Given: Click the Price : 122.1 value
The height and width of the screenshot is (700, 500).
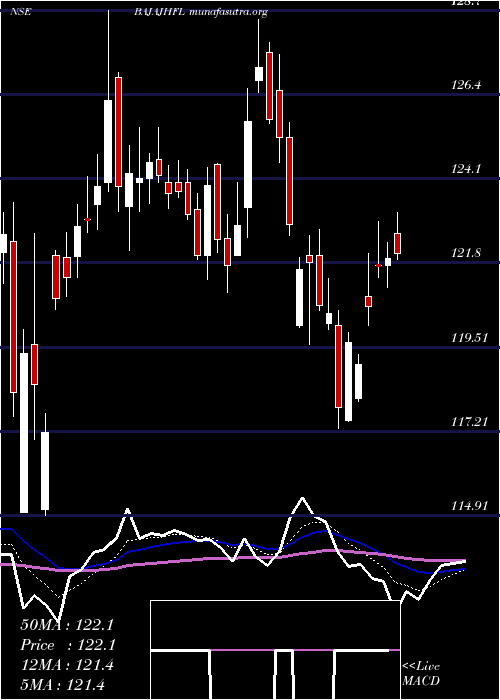Looking at the screenshot, I should (68, 645).
